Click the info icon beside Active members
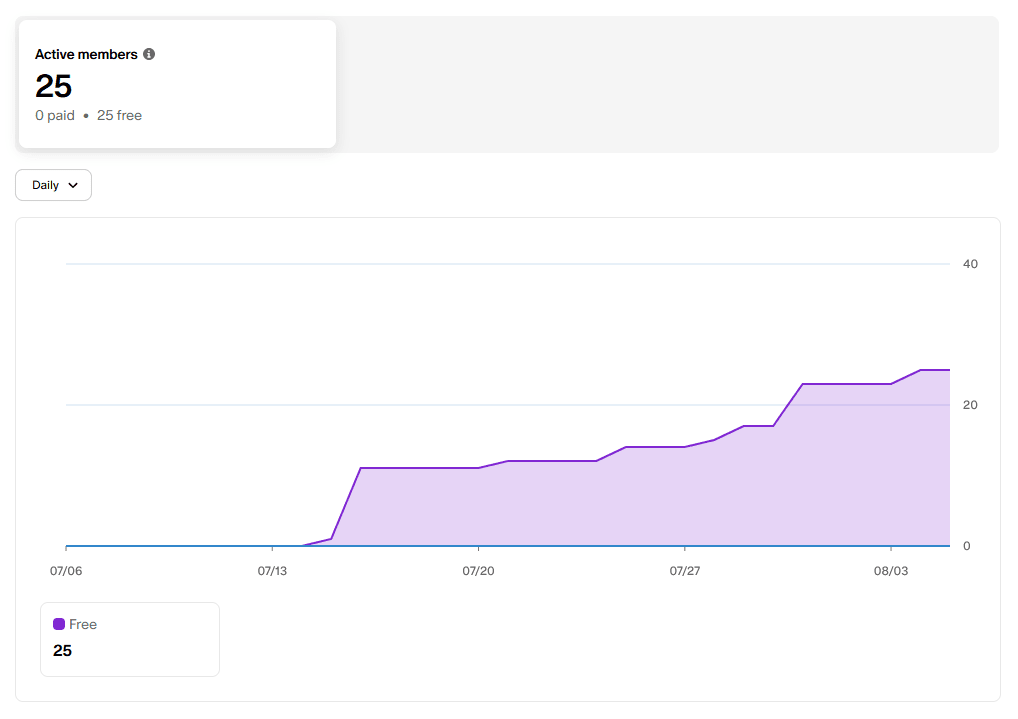 149,54
